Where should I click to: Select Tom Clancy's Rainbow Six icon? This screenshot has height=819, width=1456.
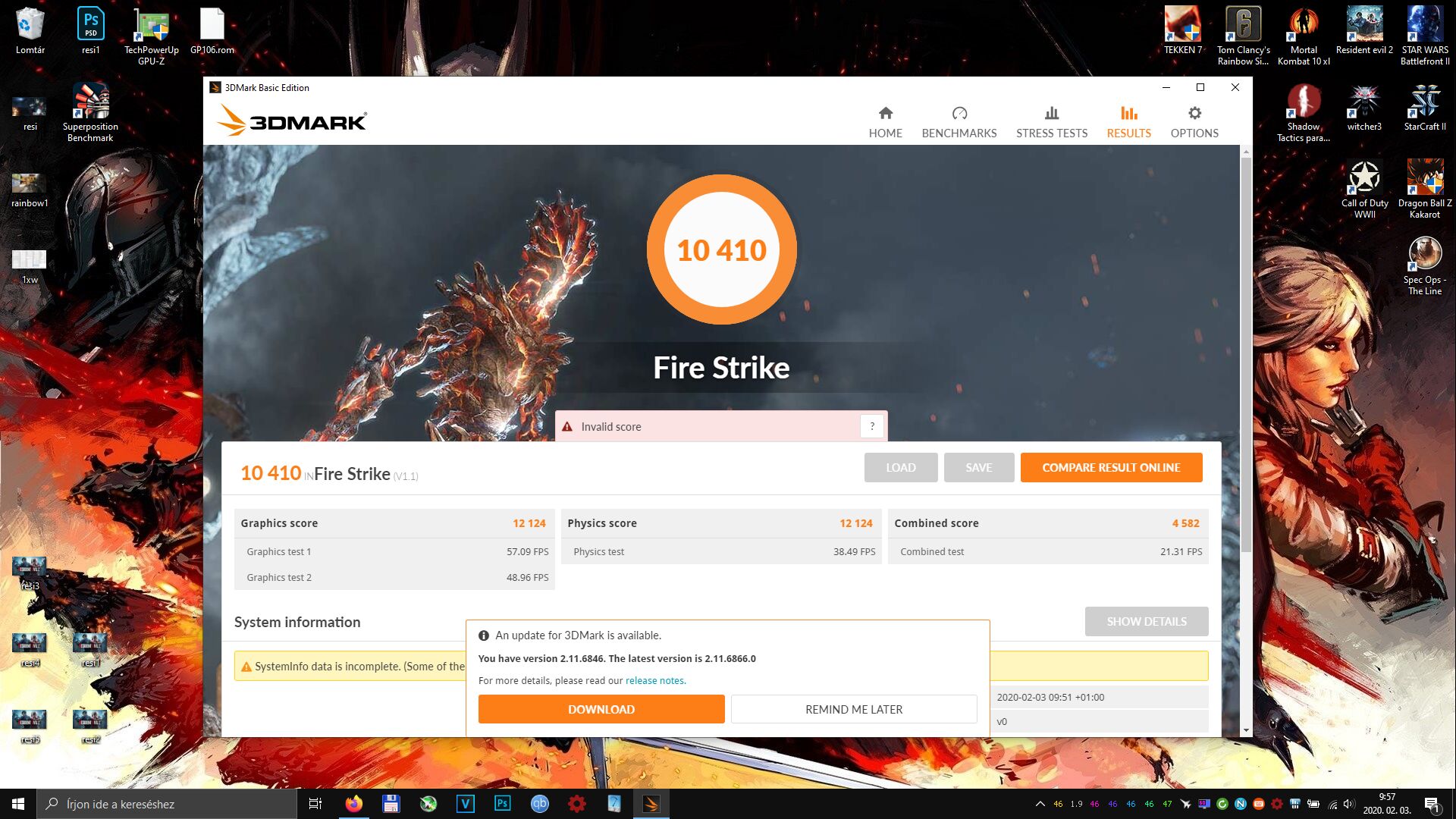[x=1244, y=36]
